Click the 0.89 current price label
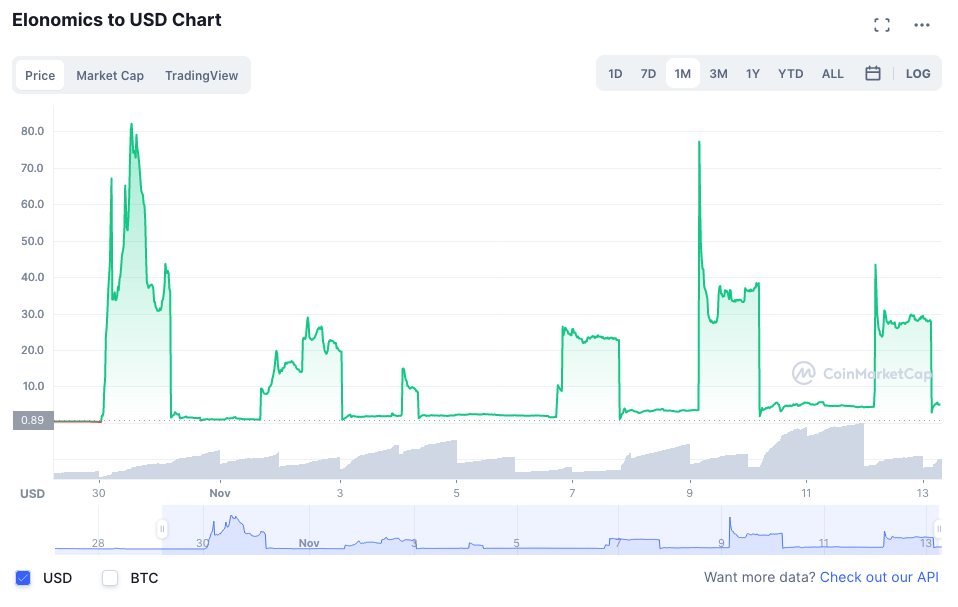 (33, 420)
